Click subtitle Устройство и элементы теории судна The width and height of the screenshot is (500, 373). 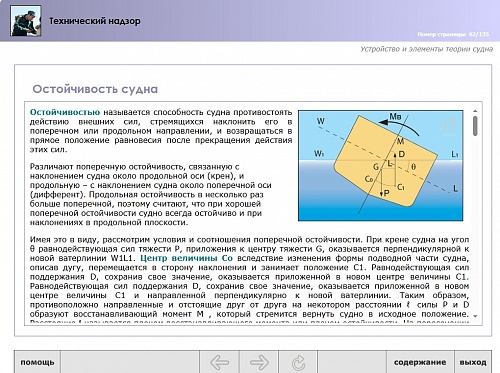point(426,49)
